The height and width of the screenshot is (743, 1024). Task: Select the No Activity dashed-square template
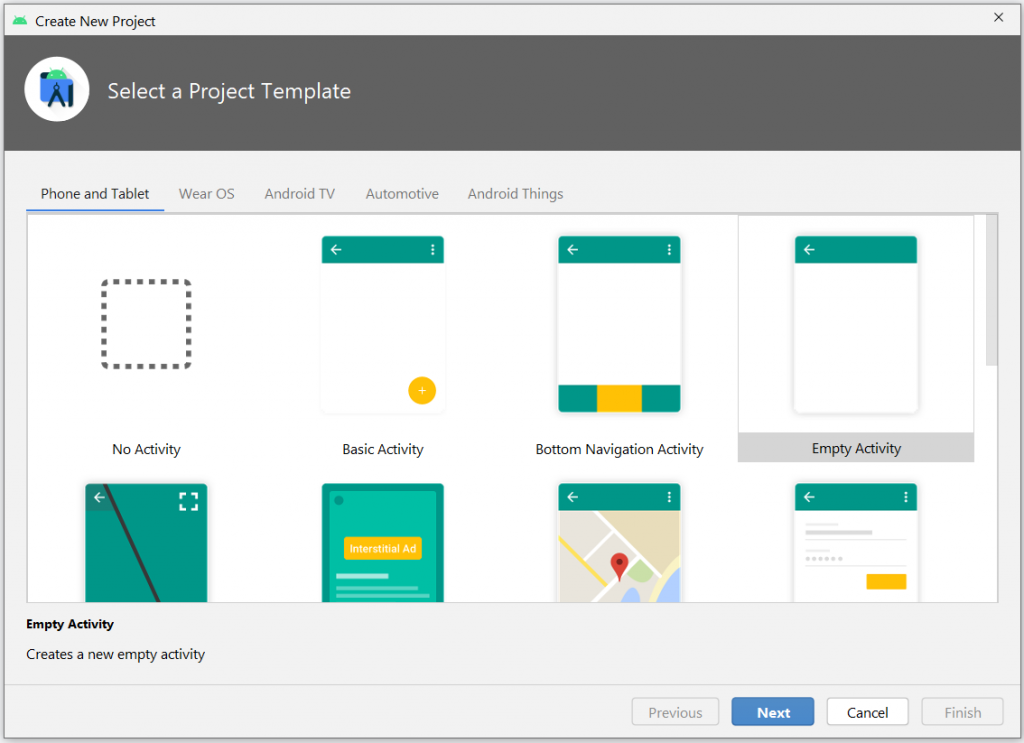tap(146, 325)
